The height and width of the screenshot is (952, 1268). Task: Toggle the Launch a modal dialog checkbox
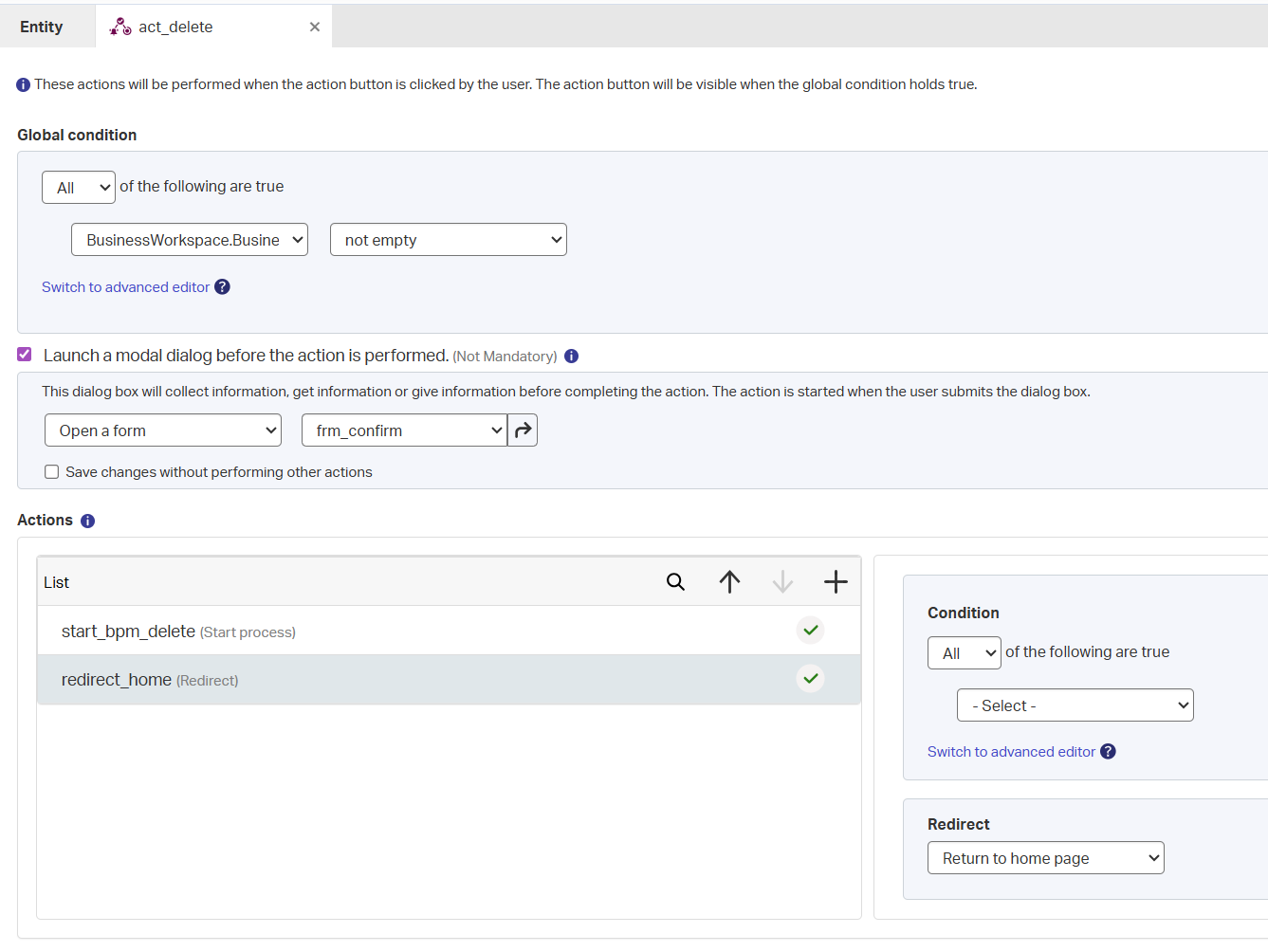[25, 355]
